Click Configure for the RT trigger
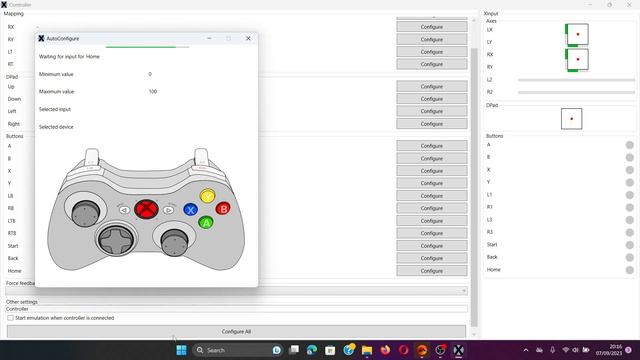This screenshot has height=360, width=640. [x=432, y=64]
